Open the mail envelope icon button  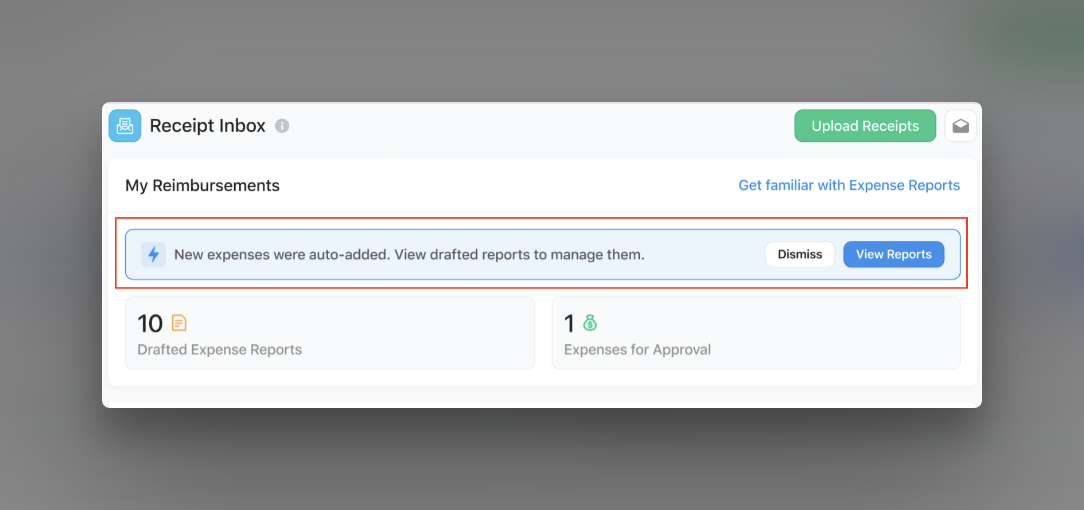pos(960,126)
